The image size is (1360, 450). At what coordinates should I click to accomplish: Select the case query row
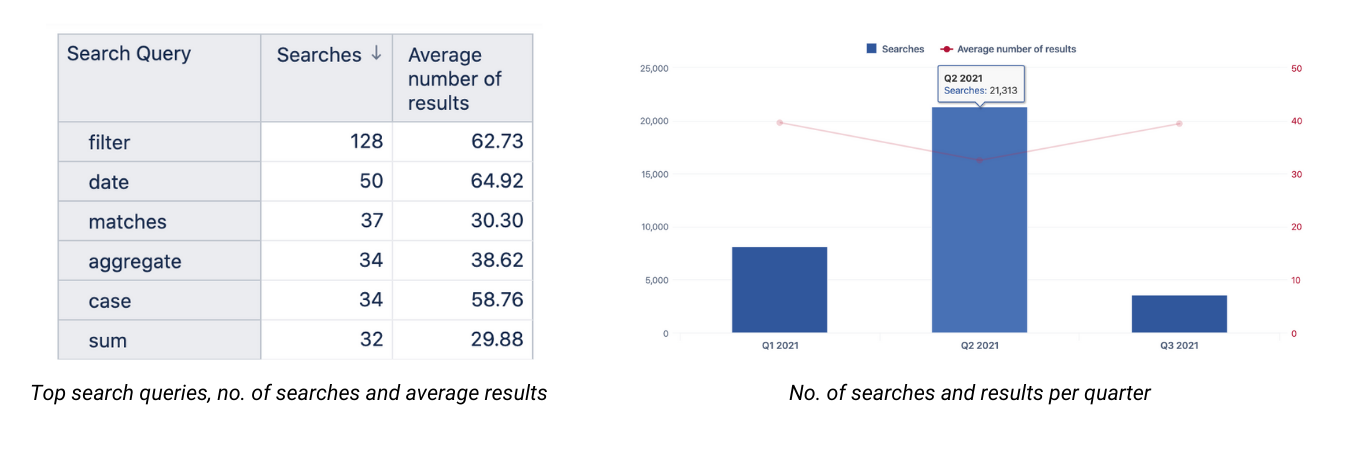coord(295,301)
